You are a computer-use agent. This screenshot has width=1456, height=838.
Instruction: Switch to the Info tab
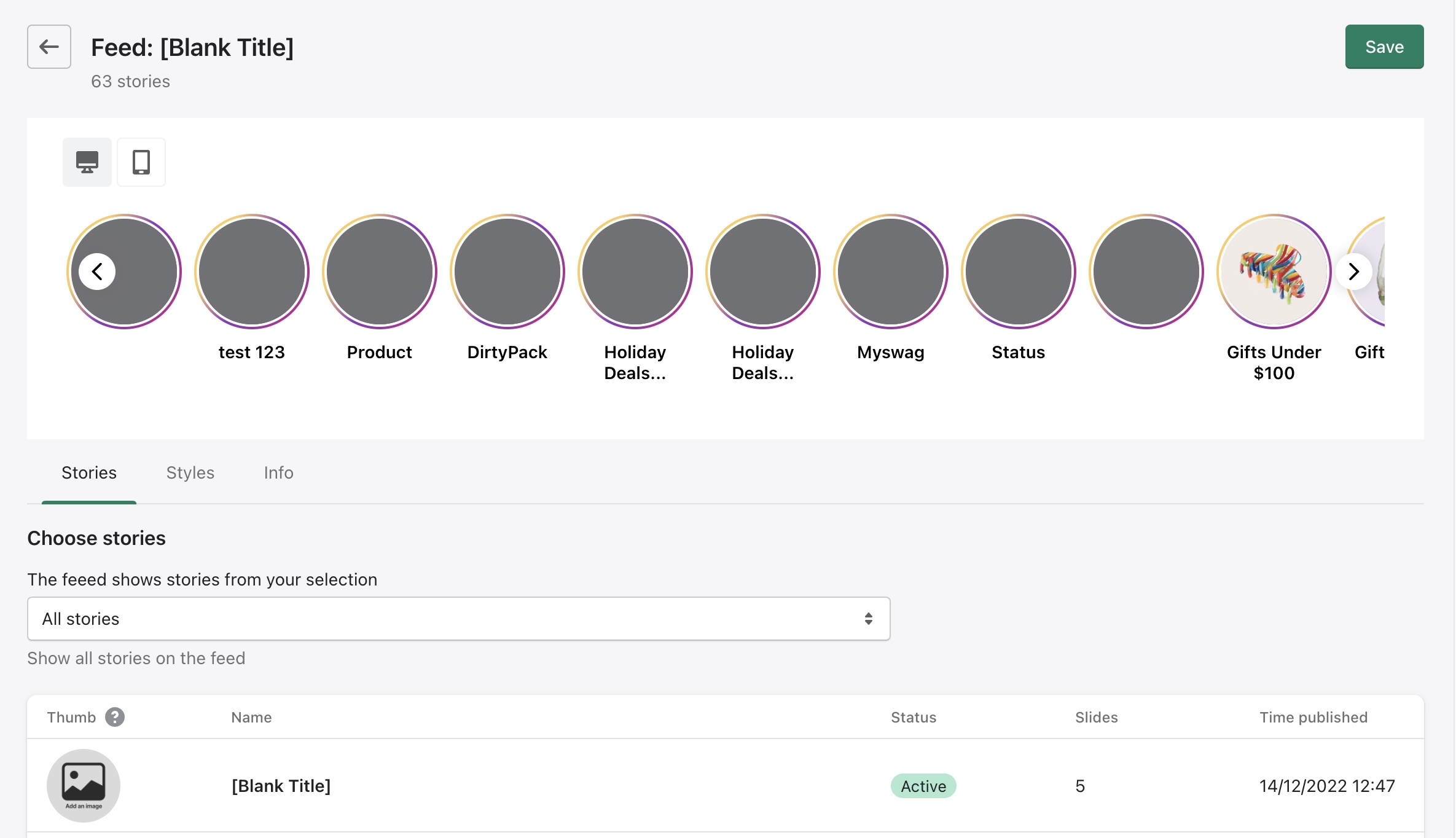[x=278, y=472]
